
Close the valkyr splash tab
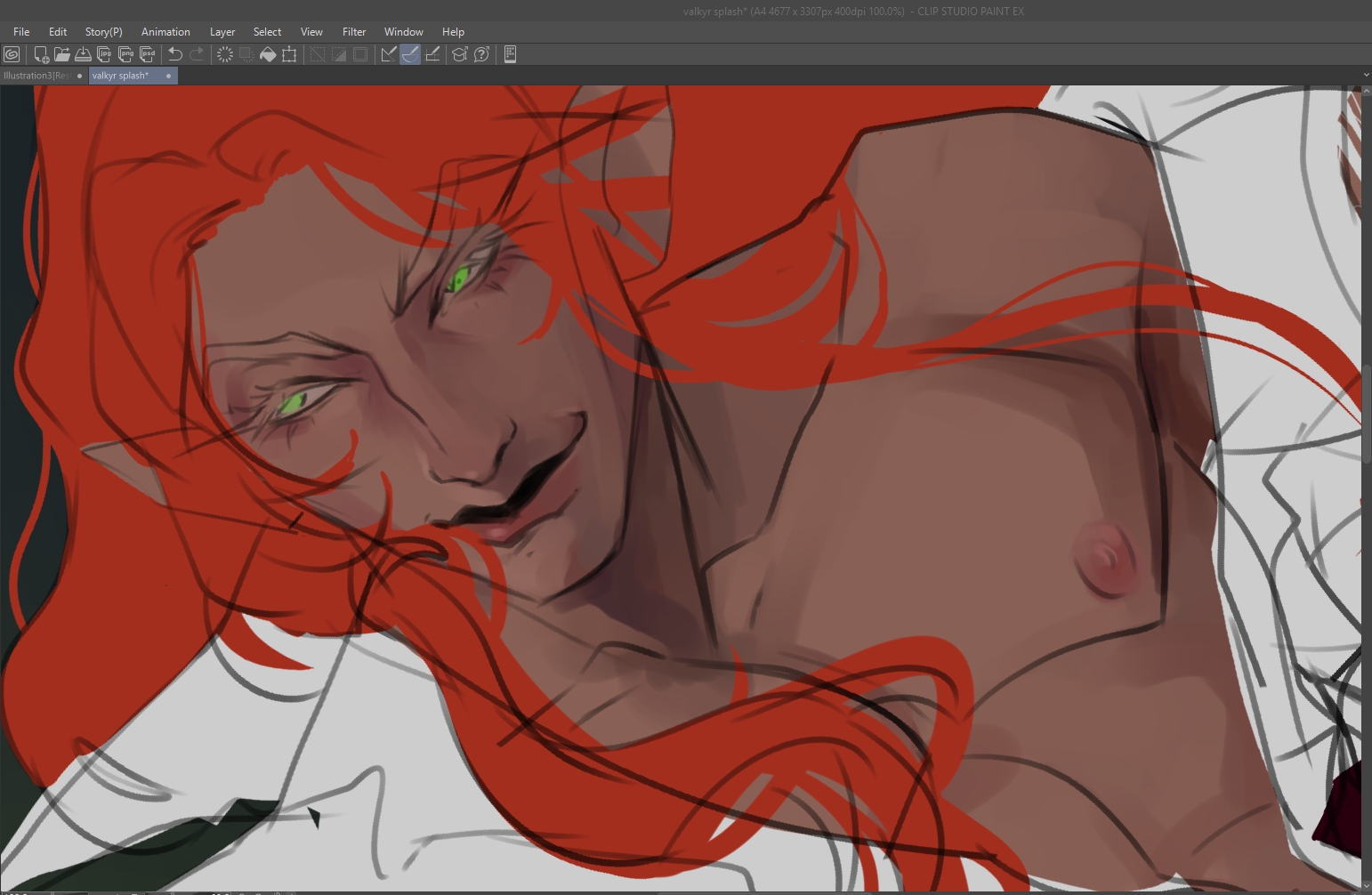pyautogui.click(x=168, y=76)
